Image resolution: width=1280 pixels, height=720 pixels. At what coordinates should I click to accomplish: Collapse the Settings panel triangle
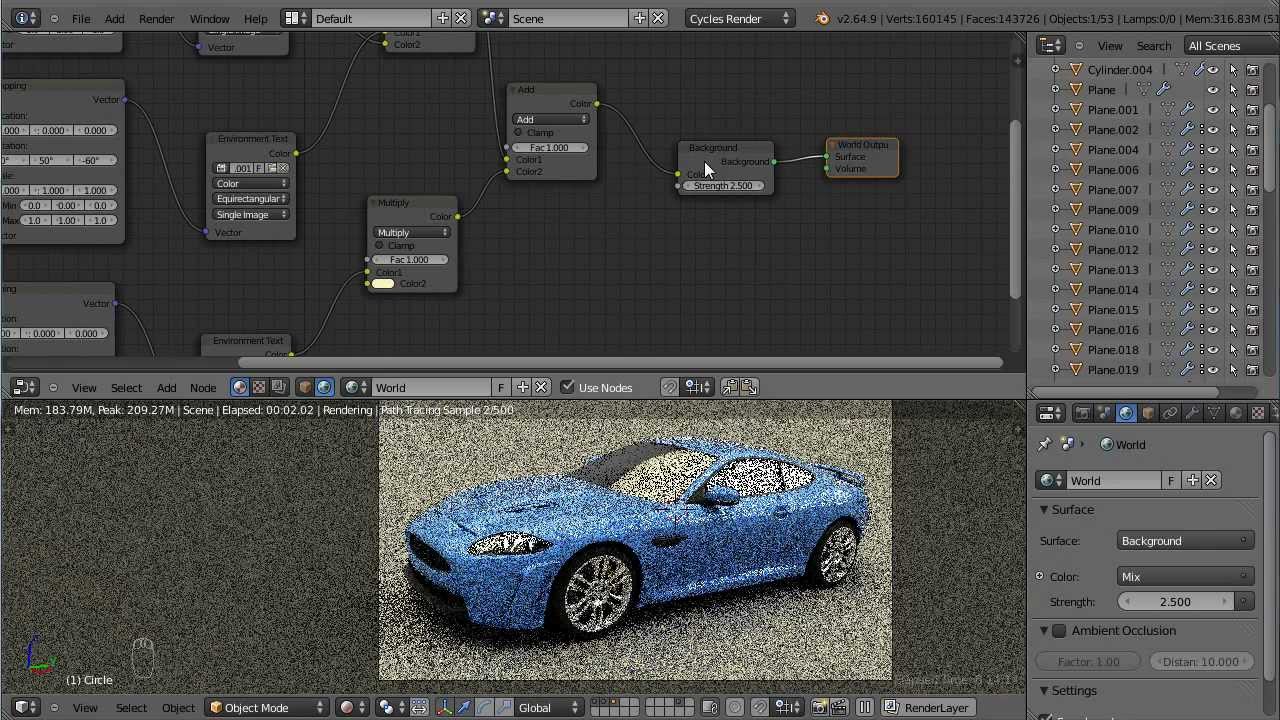[1044, 691]
